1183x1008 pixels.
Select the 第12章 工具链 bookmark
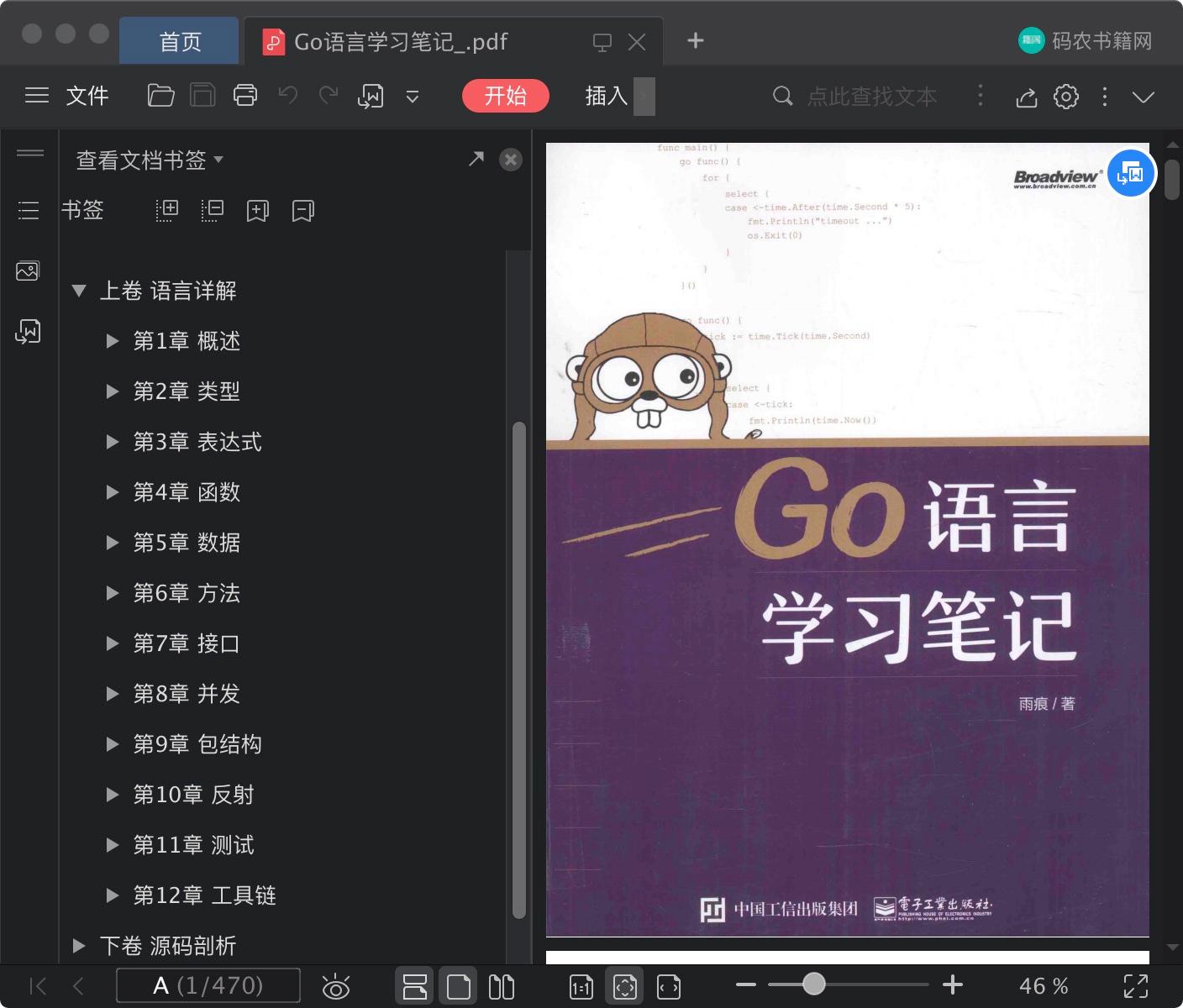[204, 895]
